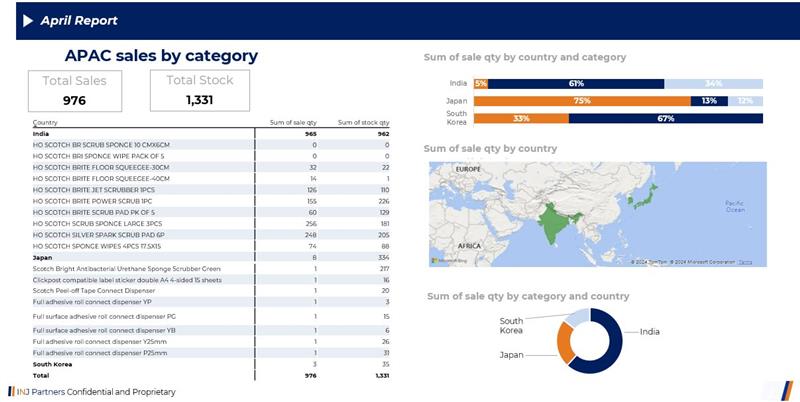Select row HO SCOTCH BR SCRUB SPONGE 10 CMX6CM

[x=211, y=145]
